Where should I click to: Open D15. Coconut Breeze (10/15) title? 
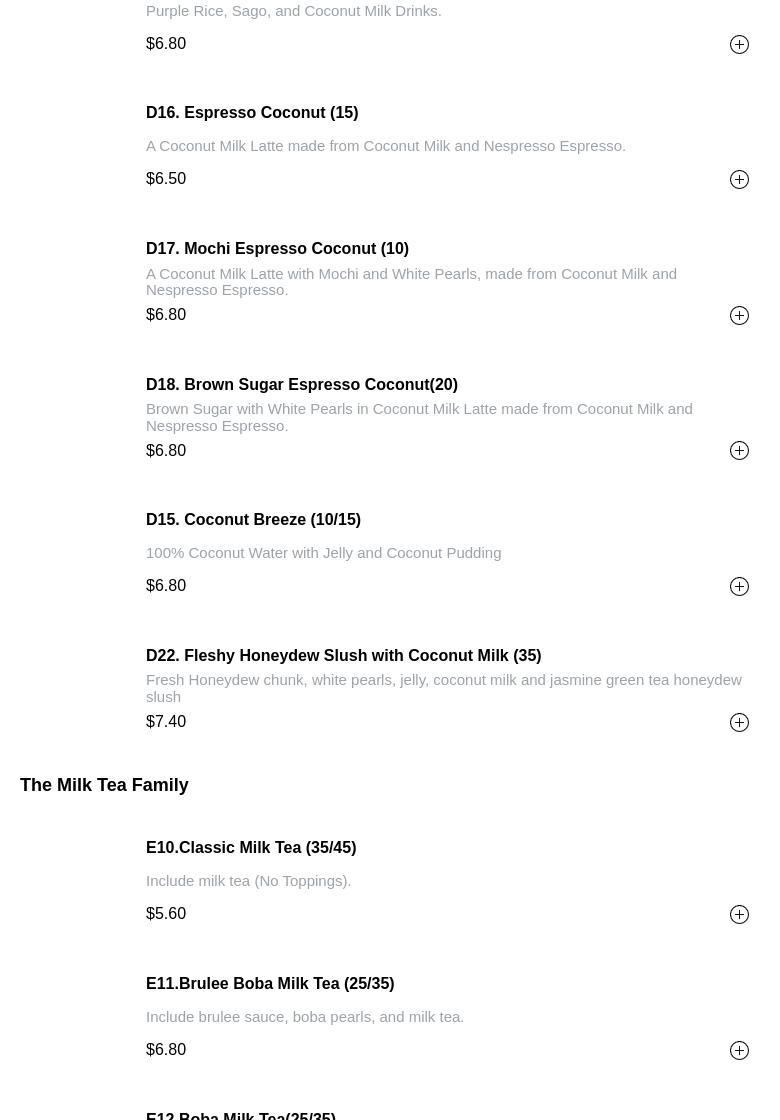(253, 519)
